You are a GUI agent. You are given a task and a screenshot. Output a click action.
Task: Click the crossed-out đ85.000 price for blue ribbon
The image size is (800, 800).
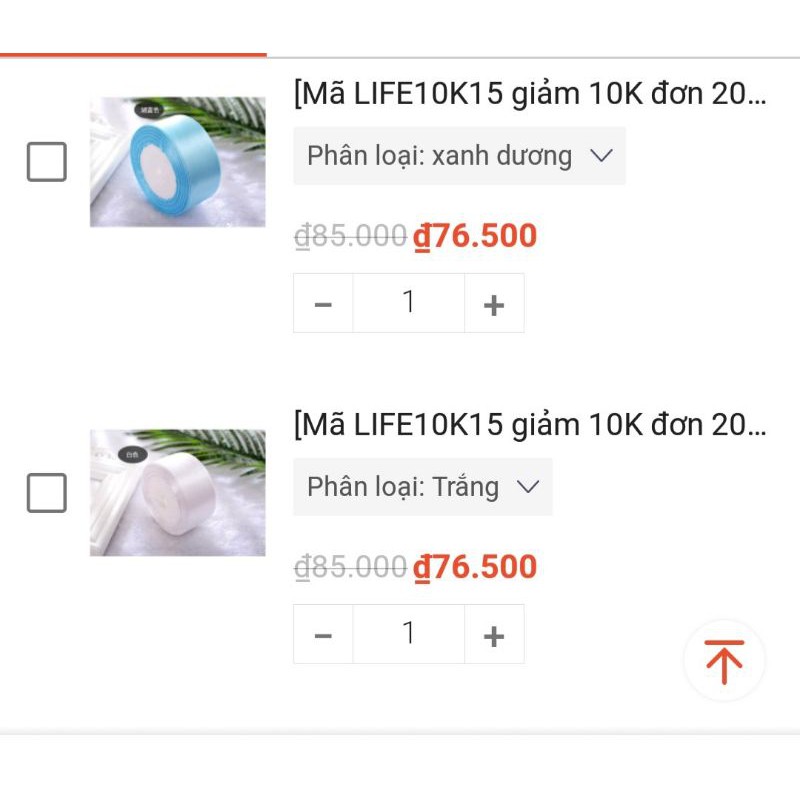coord(350,236)
